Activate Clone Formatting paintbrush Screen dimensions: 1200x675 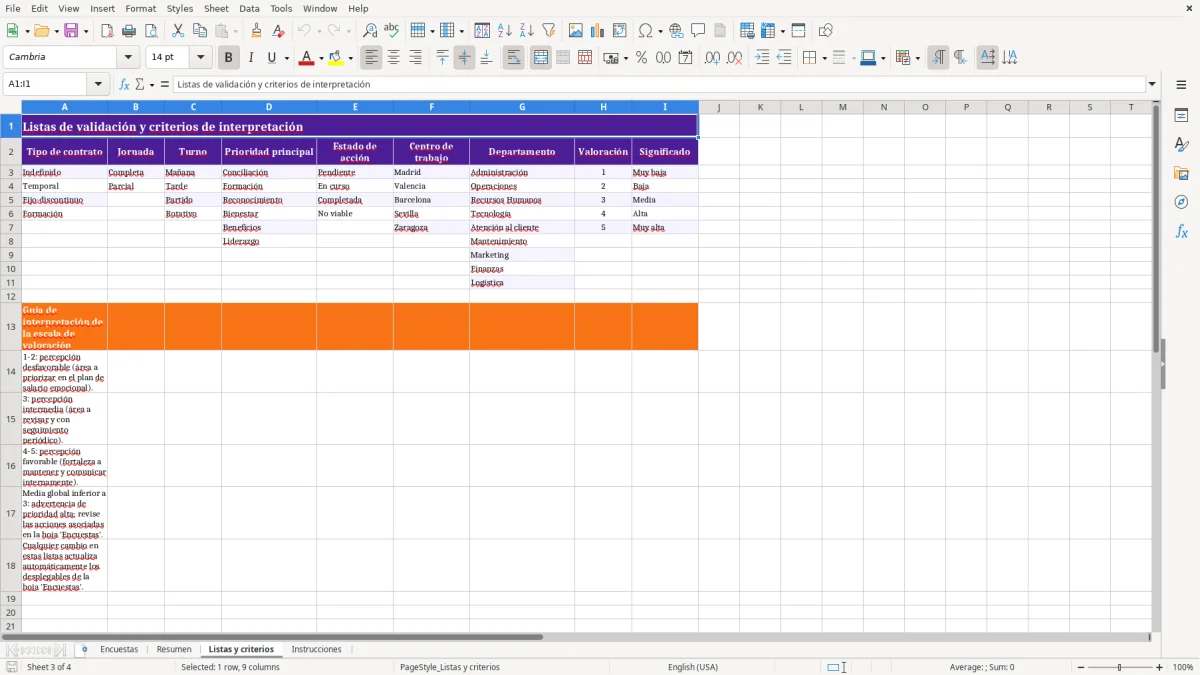[256, 31]
